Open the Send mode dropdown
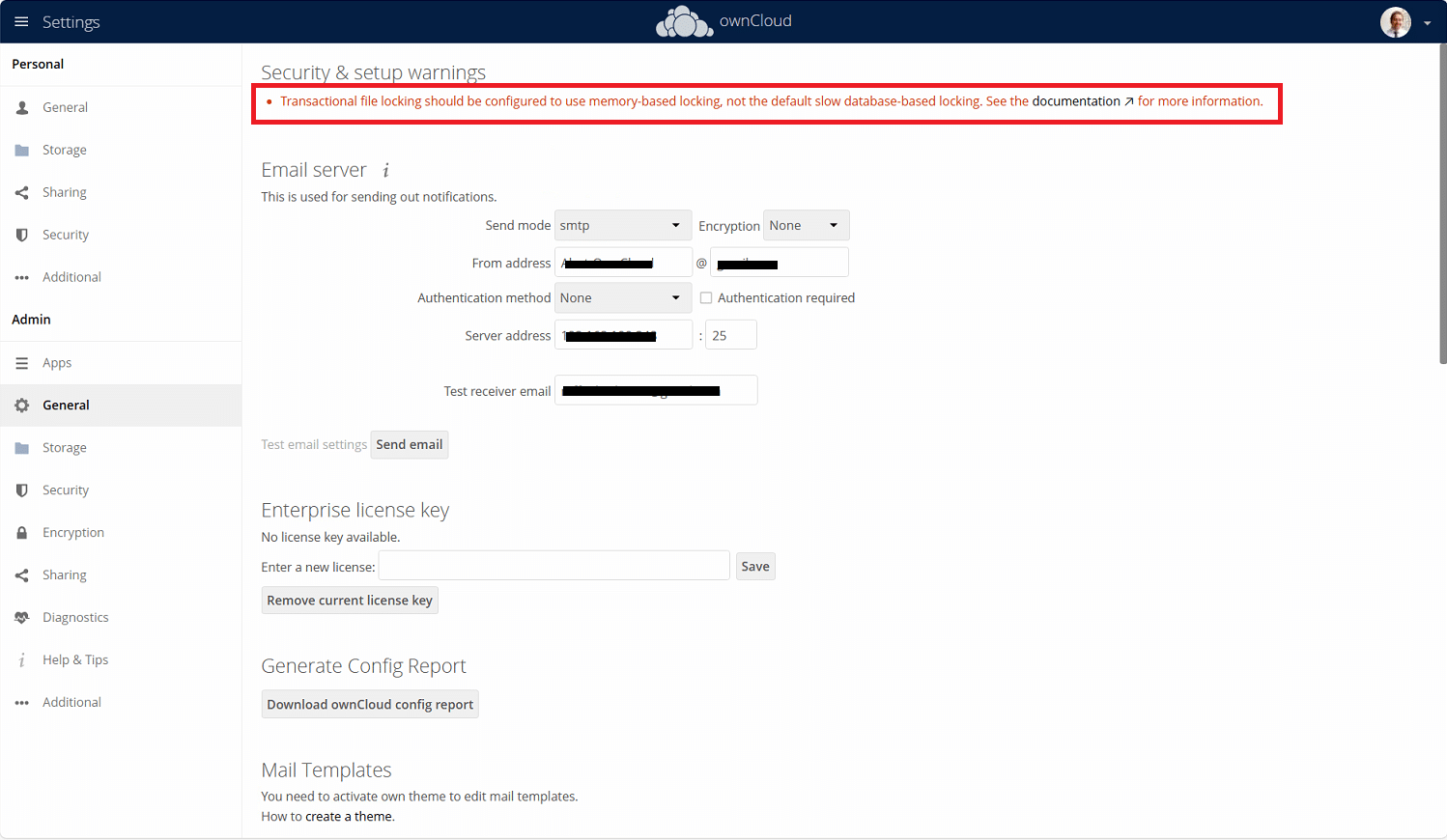 point(623,225)
